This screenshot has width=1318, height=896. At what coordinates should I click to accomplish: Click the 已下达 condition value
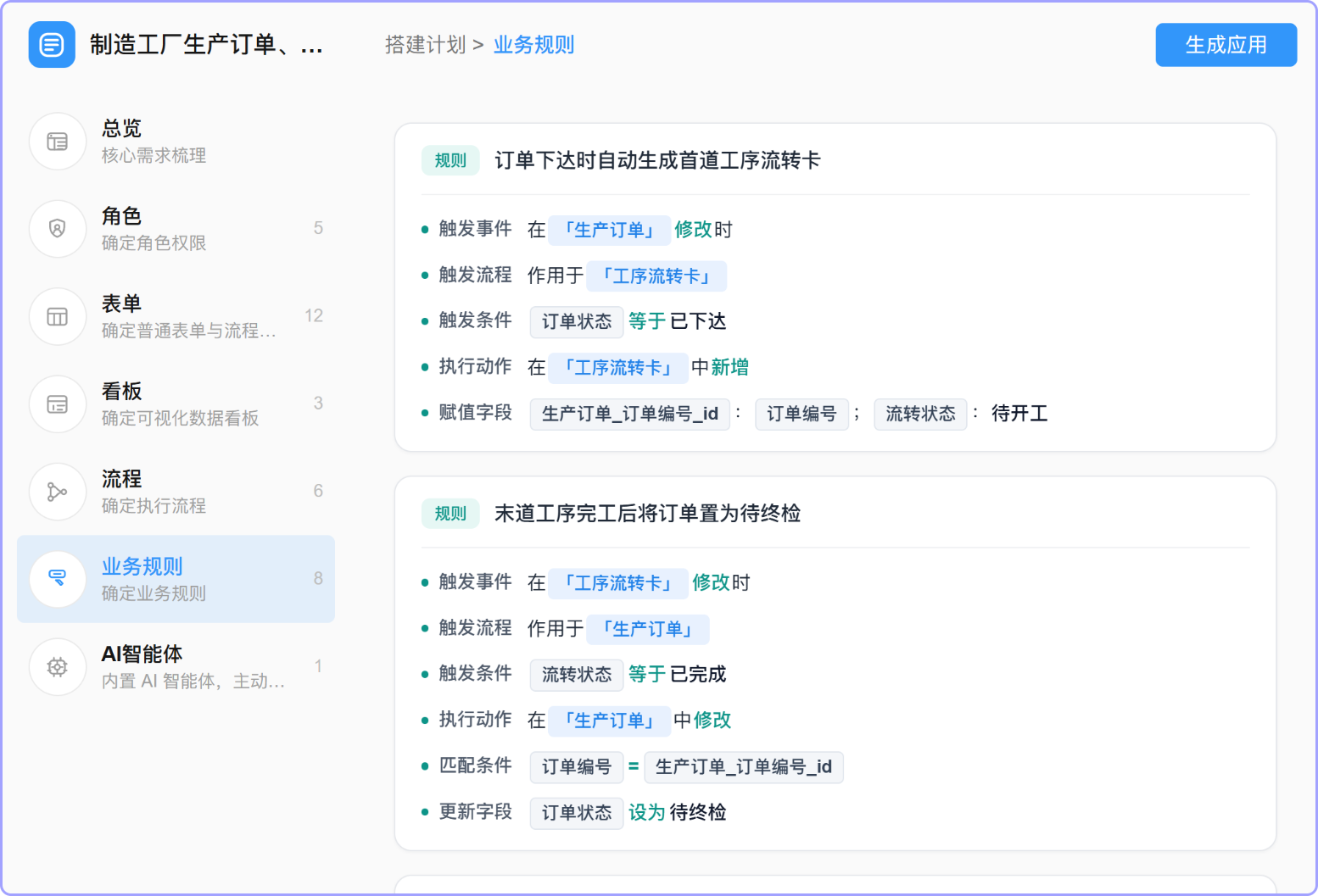[698, 321]
